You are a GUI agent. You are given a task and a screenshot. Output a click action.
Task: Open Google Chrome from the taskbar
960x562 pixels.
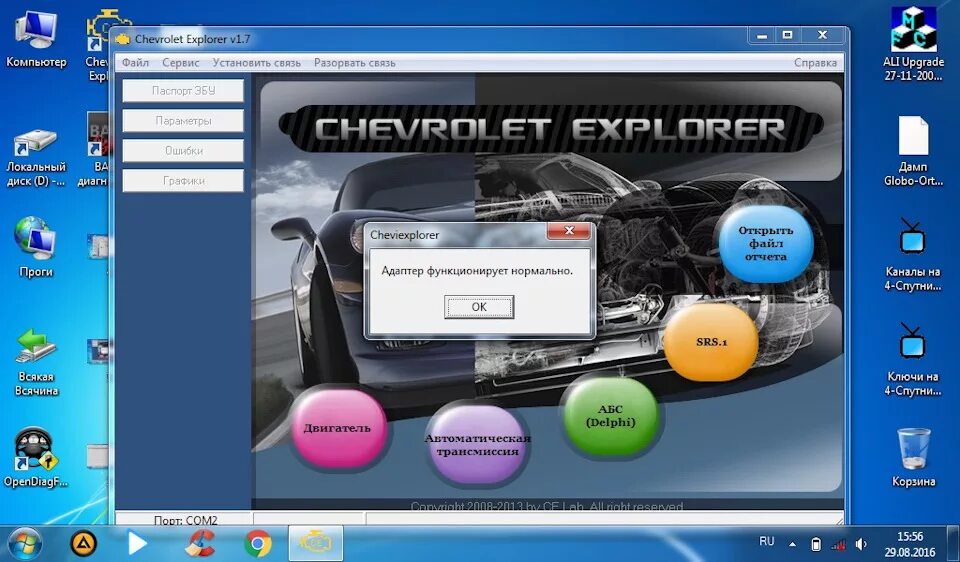(258, 543)
